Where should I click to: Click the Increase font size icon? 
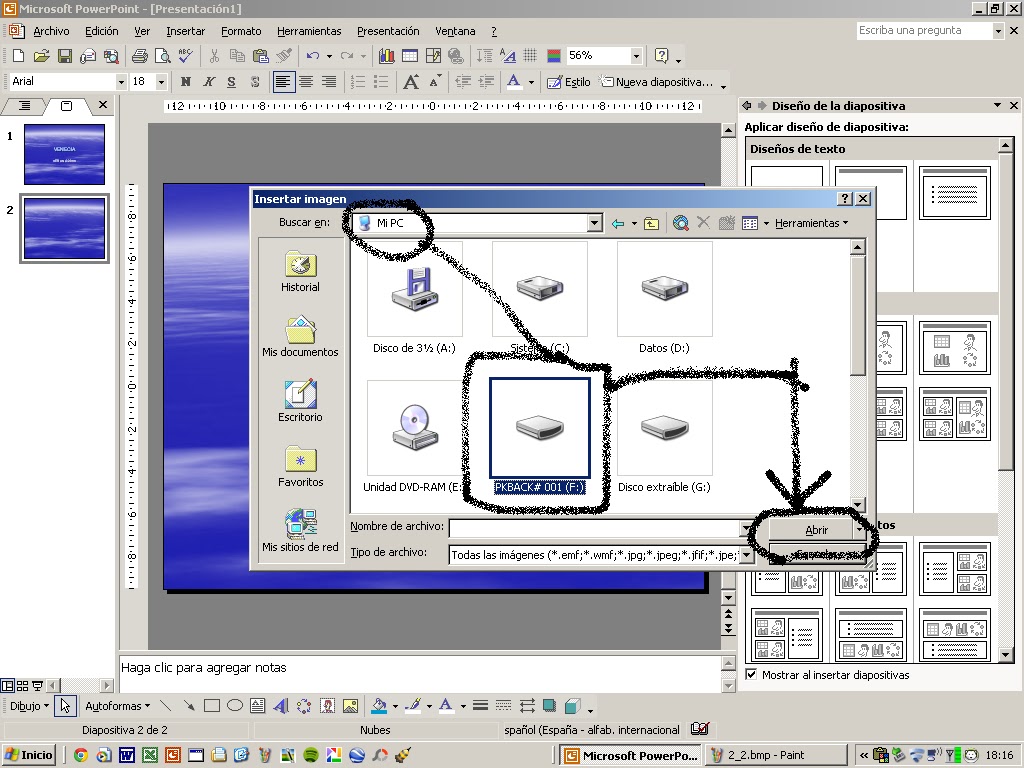[411, 82]
